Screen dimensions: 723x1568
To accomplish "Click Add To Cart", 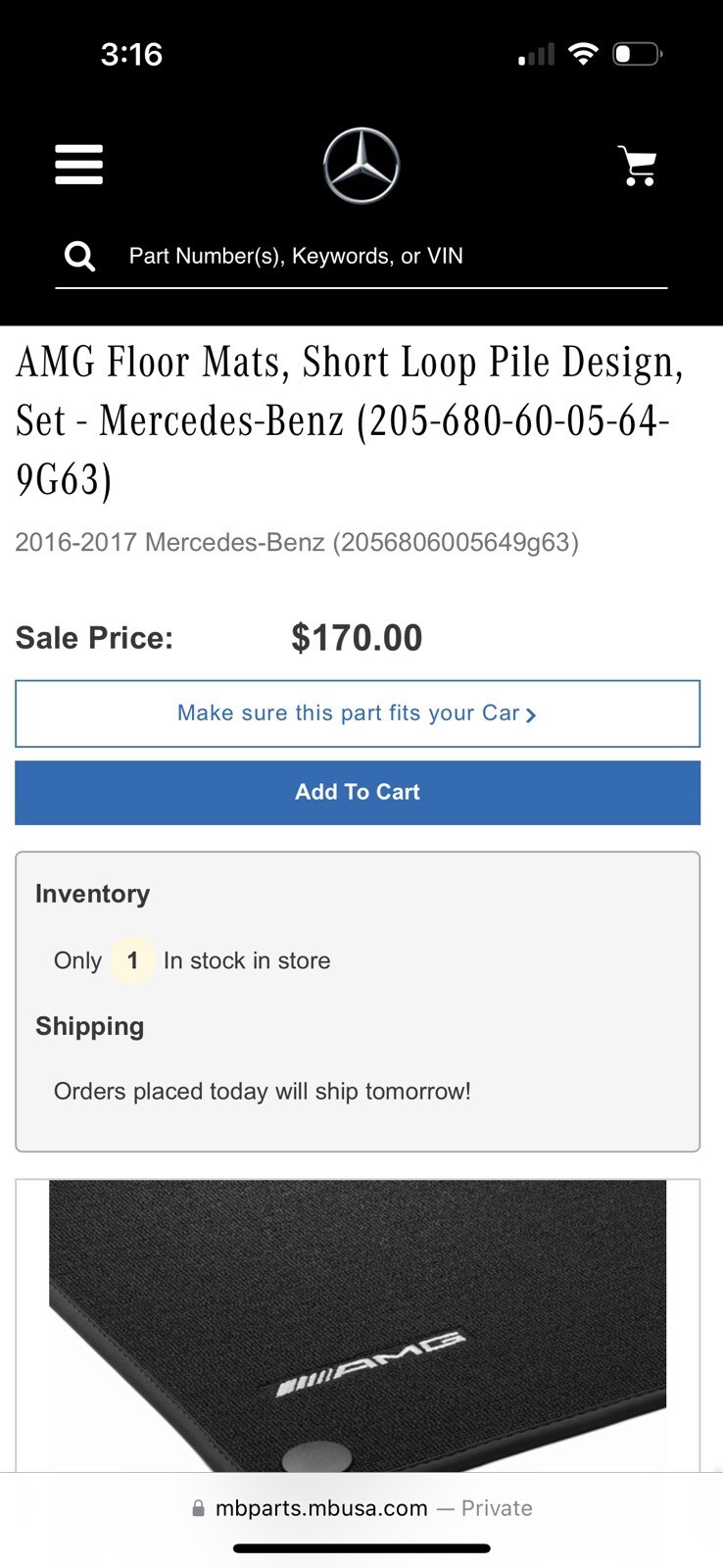I will click(358, 792).
